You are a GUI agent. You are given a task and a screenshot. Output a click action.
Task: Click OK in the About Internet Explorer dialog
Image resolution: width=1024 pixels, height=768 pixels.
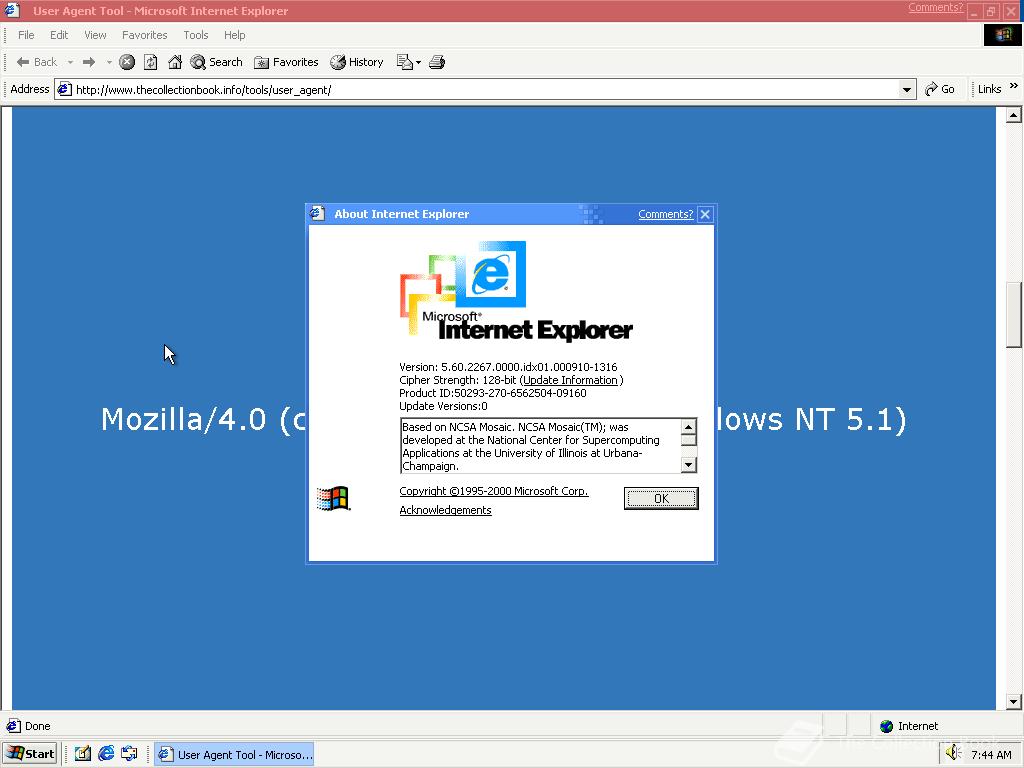click(661, 498)
